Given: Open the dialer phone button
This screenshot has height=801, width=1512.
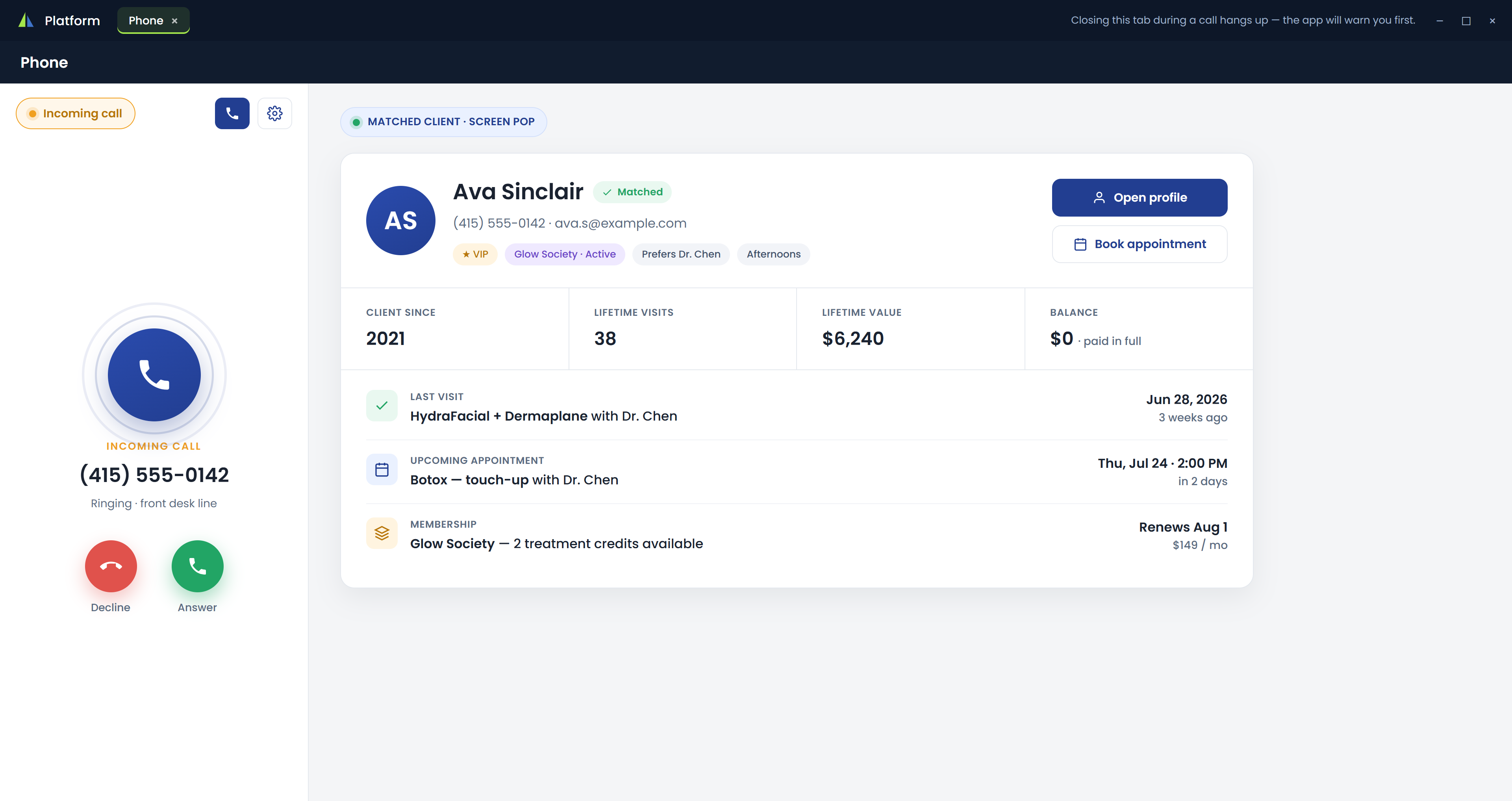Looking at the screenshot, I should click(232, 113).
